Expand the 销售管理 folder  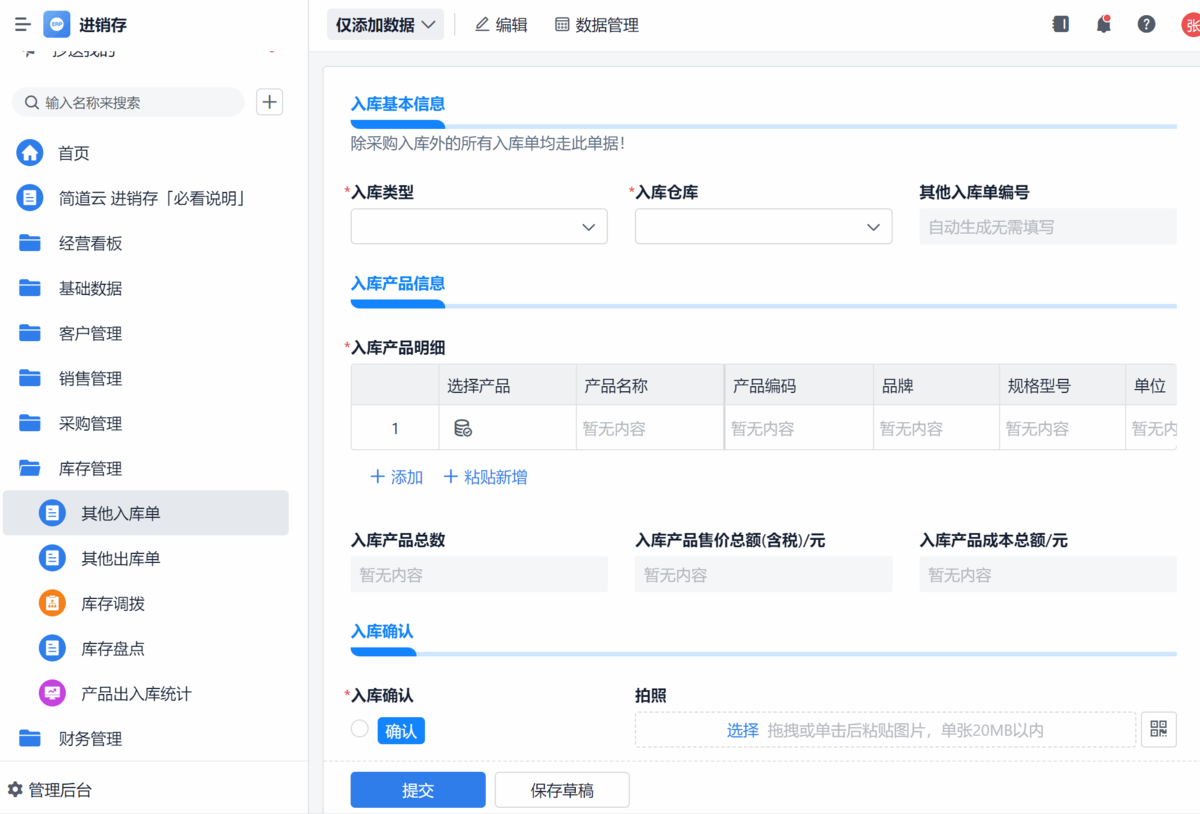pos(90,379)
